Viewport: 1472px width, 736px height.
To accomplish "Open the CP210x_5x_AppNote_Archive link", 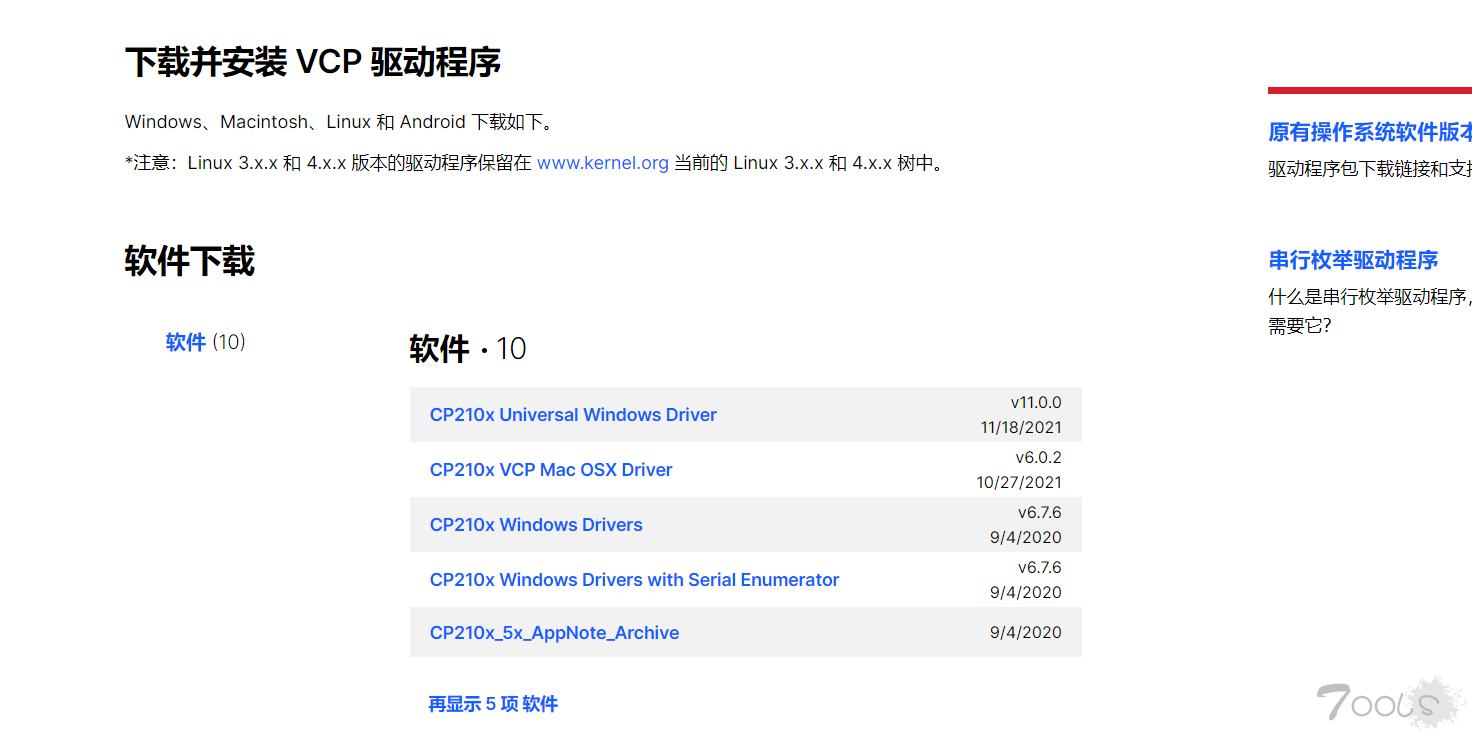I will (554, 633).
